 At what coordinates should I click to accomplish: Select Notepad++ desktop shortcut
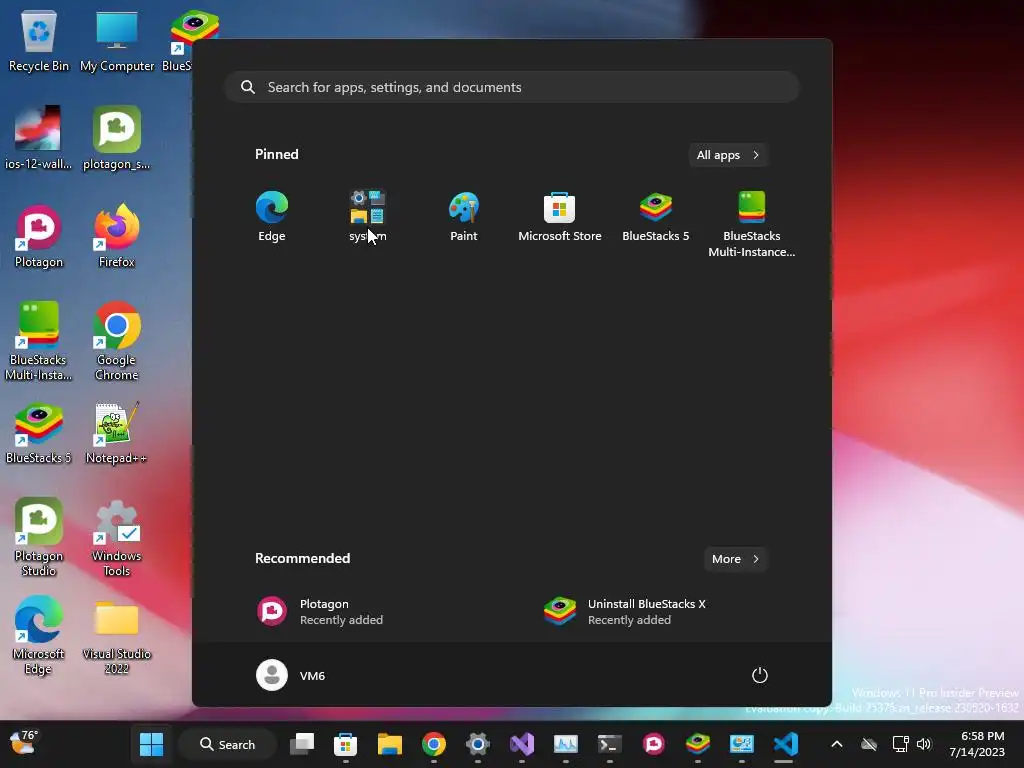[117, 433]
